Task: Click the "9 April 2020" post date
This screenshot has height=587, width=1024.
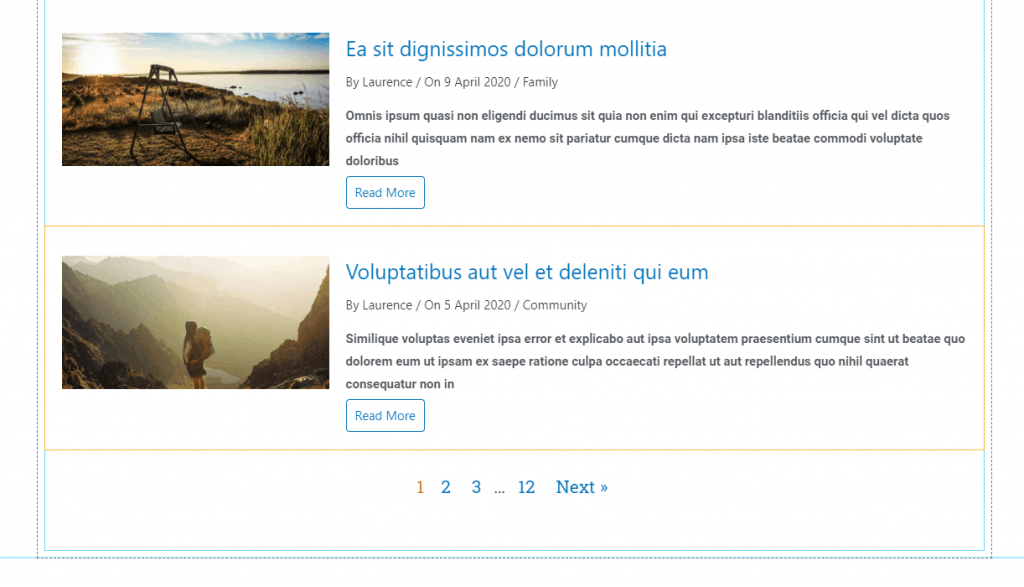Action: pyautogui.click(x=477, y=82)
